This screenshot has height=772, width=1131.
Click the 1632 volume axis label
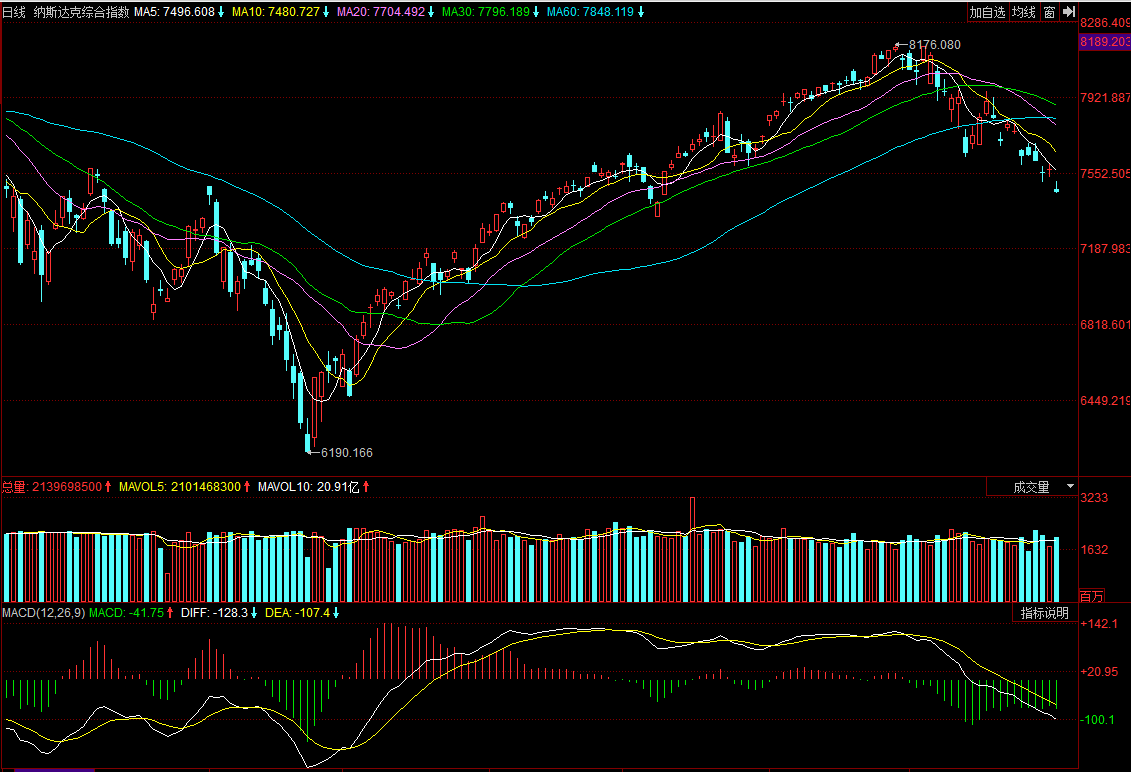point(1093,550)
